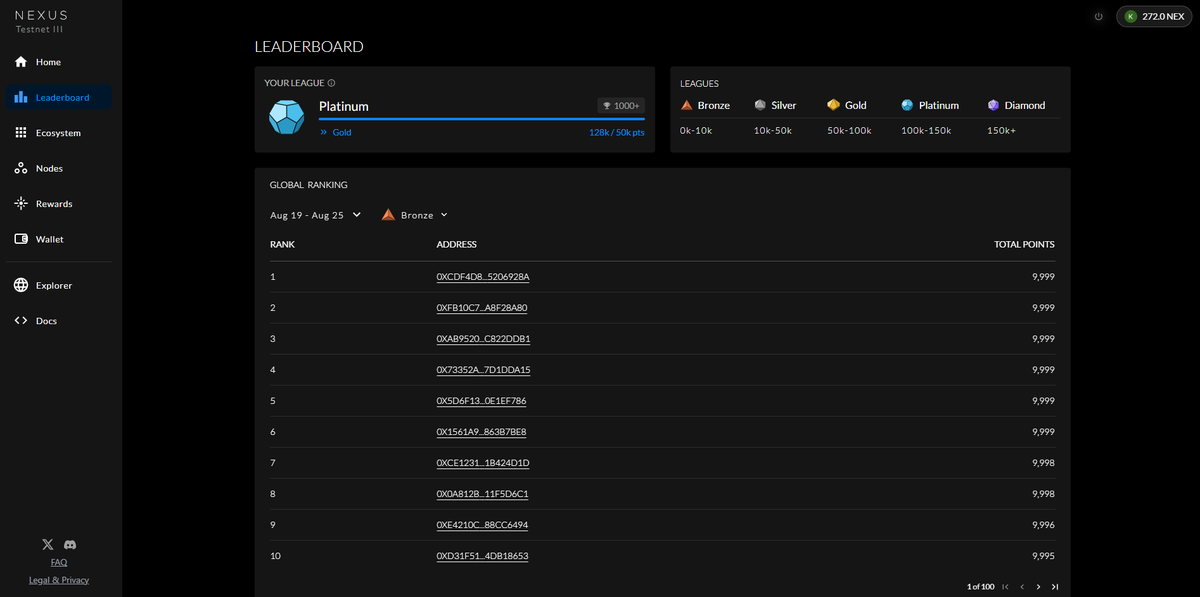Open the Aug 19 - Aug 25 date dropdown
1200x597 pixels.
[316, 215]
